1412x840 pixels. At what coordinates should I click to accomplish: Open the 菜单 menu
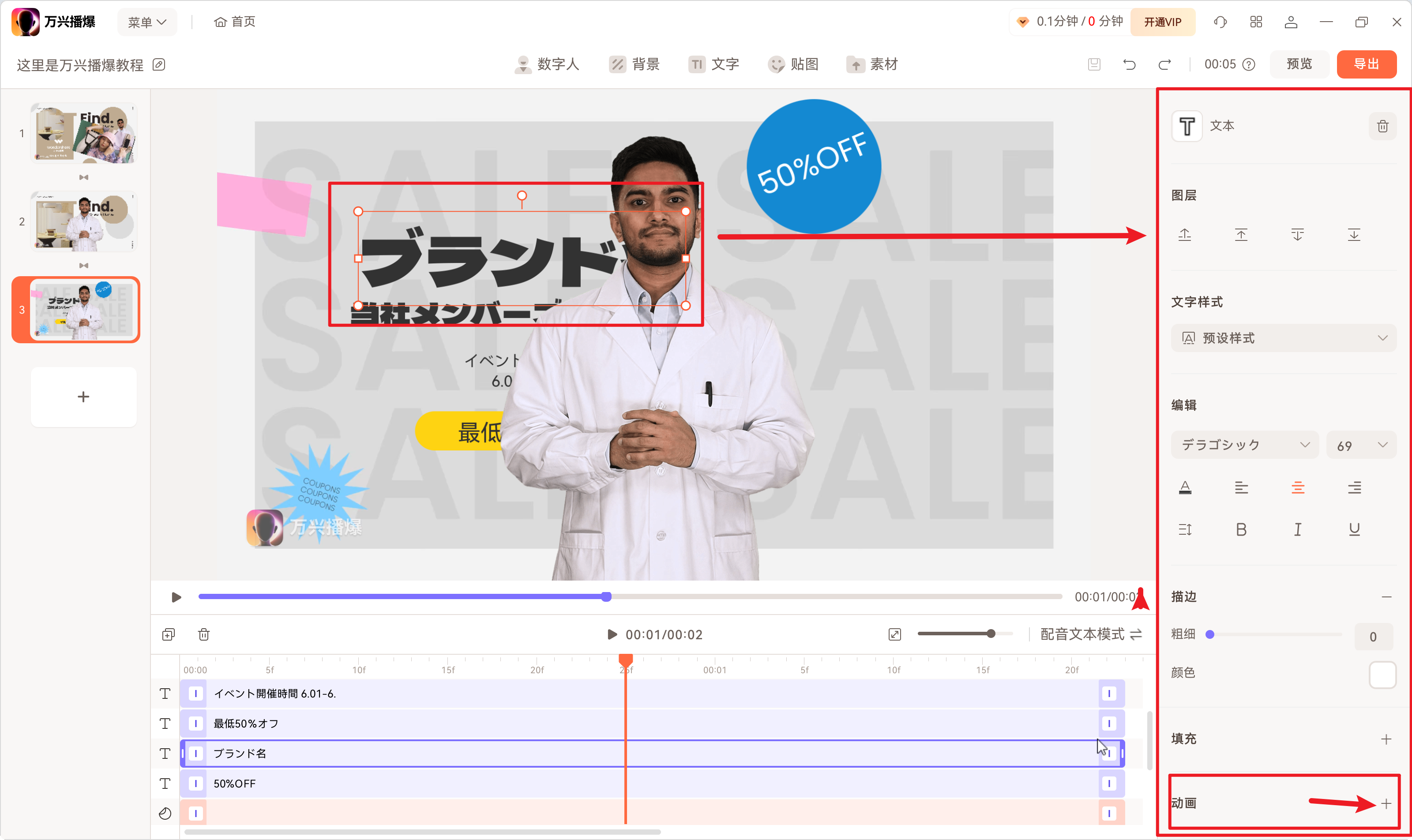coord(146,22)
